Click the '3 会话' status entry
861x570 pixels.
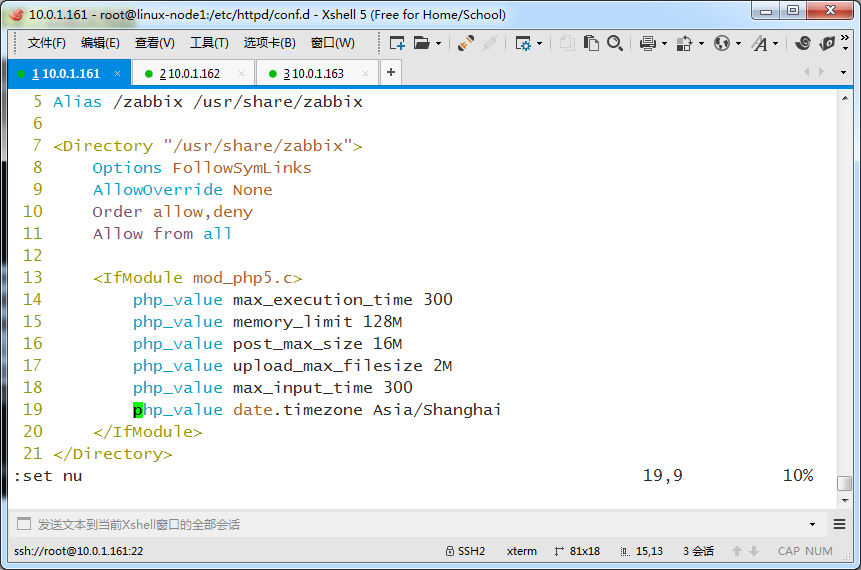pos(698,551)
